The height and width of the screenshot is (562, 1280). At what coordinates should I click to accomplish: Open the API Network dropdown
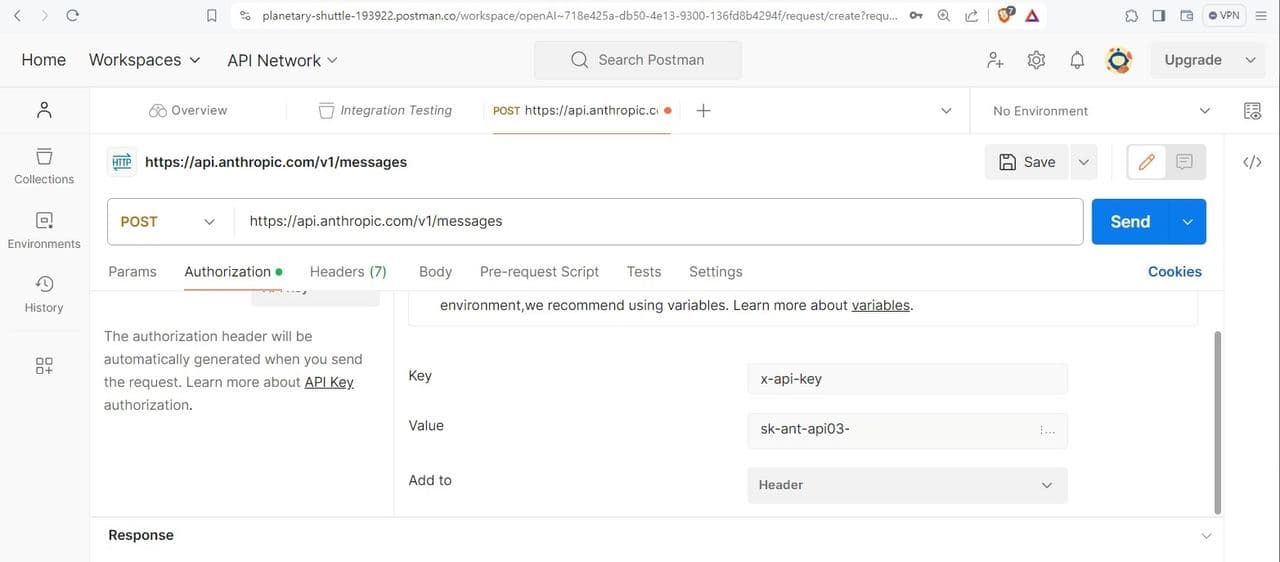click(282, 60)
